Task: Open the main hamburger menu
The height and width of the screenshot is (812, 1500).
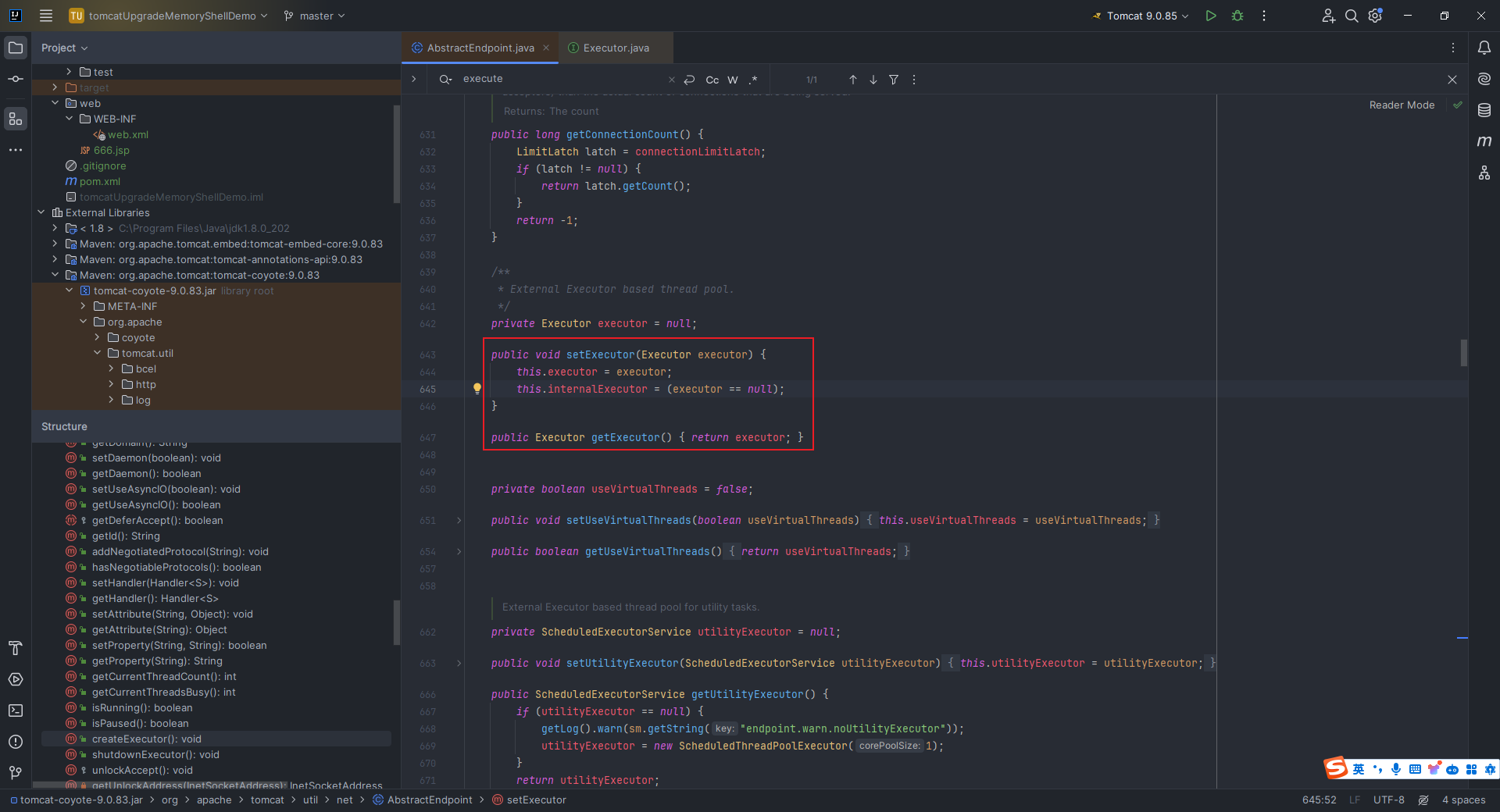Action: 46,16
